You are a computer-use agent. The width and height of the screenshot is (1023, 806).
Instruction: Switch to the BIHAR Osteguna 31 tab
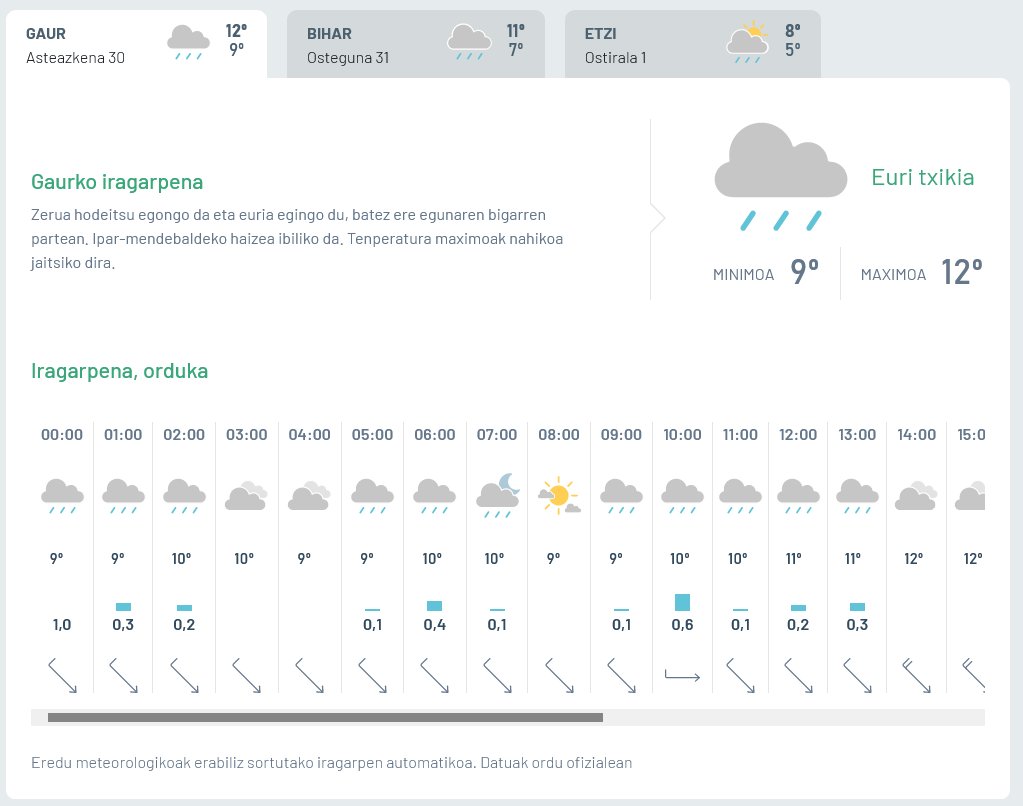tap(416, 44)
